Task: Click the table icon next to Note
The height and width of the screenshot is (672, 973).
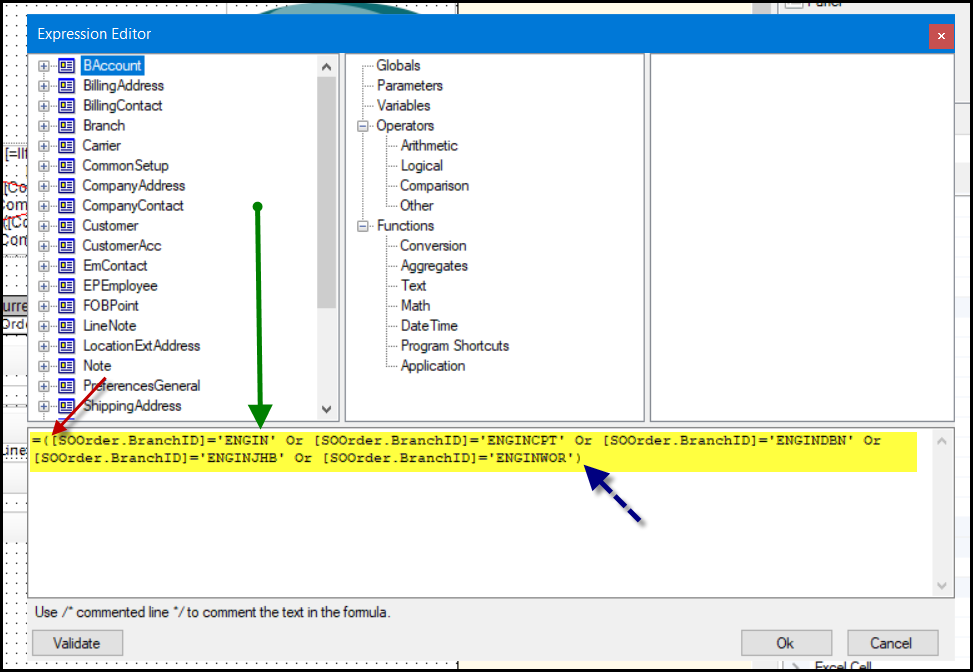Action: click(67, 366)
